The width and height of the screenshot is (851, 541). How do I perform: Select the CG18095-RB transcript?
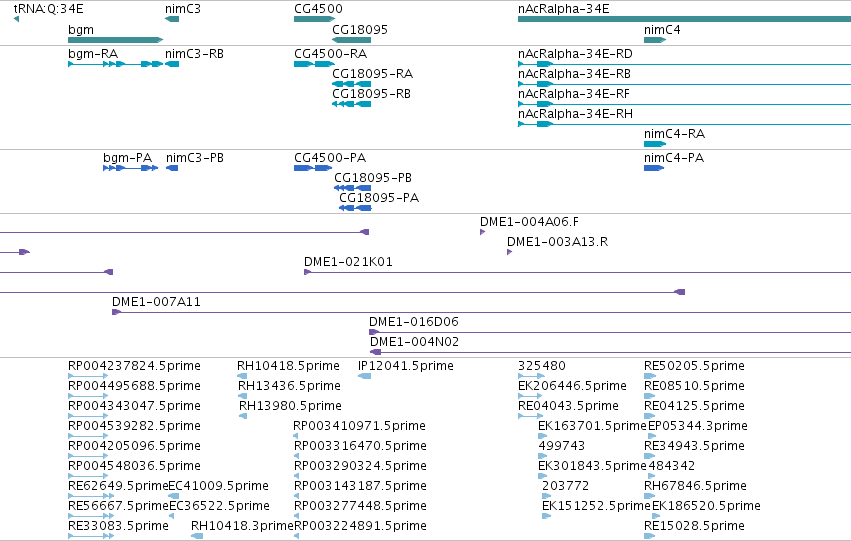[352, 104]
